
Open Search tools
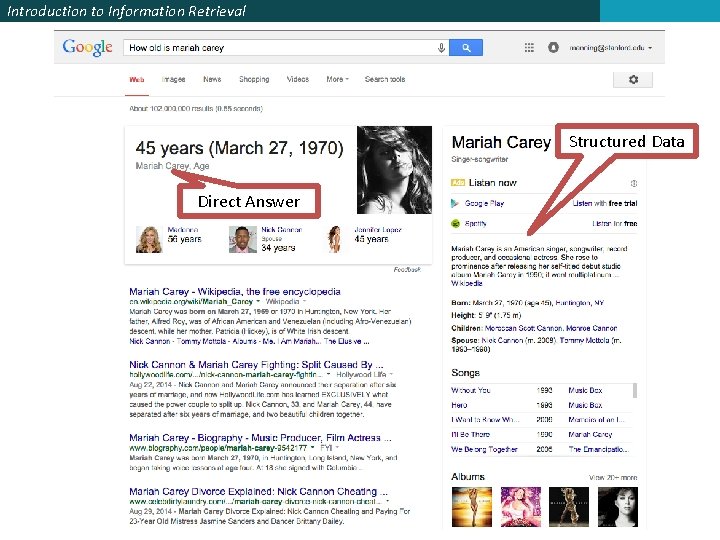pos(385,79)
